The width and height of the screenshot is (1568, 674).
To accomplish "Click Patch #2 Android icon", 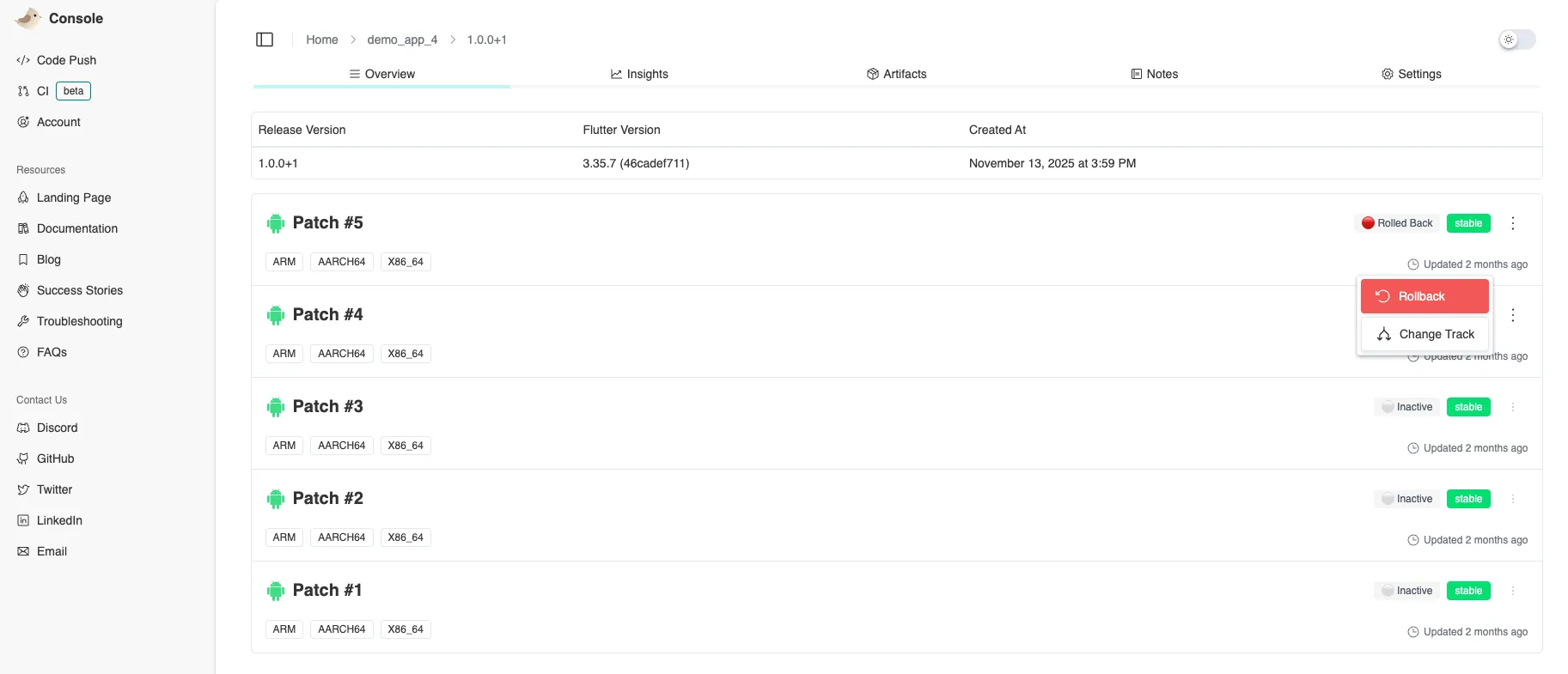I will (x=276, y=499).
